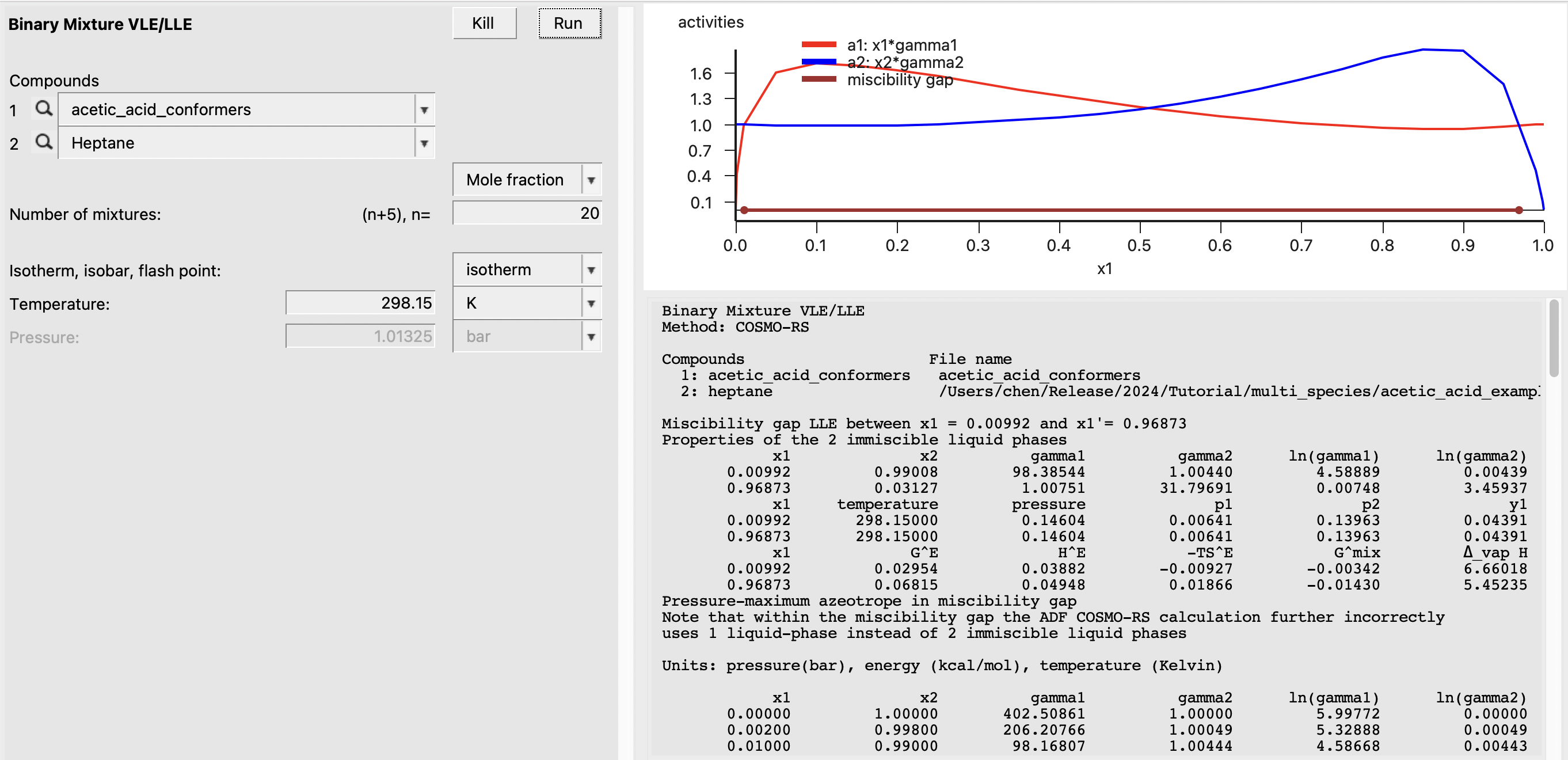Viewport: 1568px width, 760px height.
Task: Click the Temperature value field 298.15
Action: tap(360, 303)
